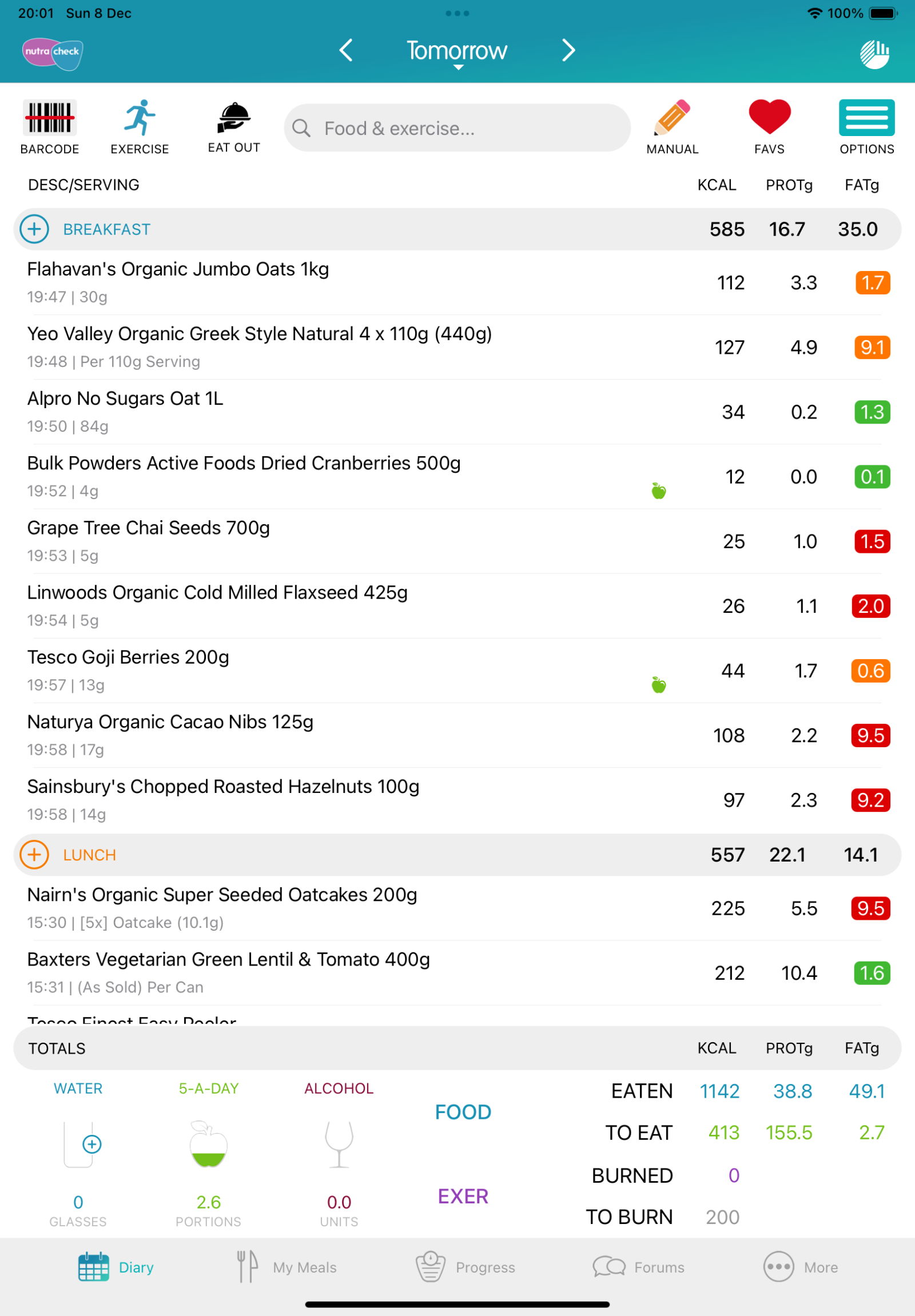Viewport: 915px width, 1316px height.
Task: Open the Forums tab
Action: point(639,1267)
